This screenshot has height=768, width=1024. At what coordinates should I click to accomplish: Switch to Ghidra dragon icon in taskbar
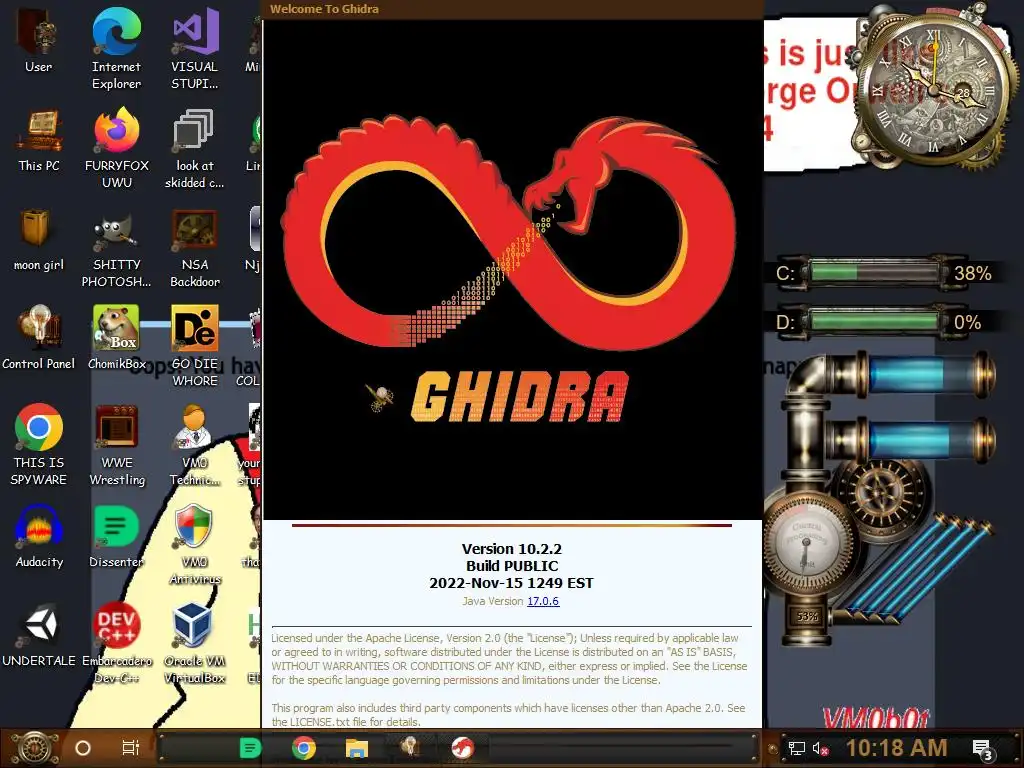click(463, 748)
